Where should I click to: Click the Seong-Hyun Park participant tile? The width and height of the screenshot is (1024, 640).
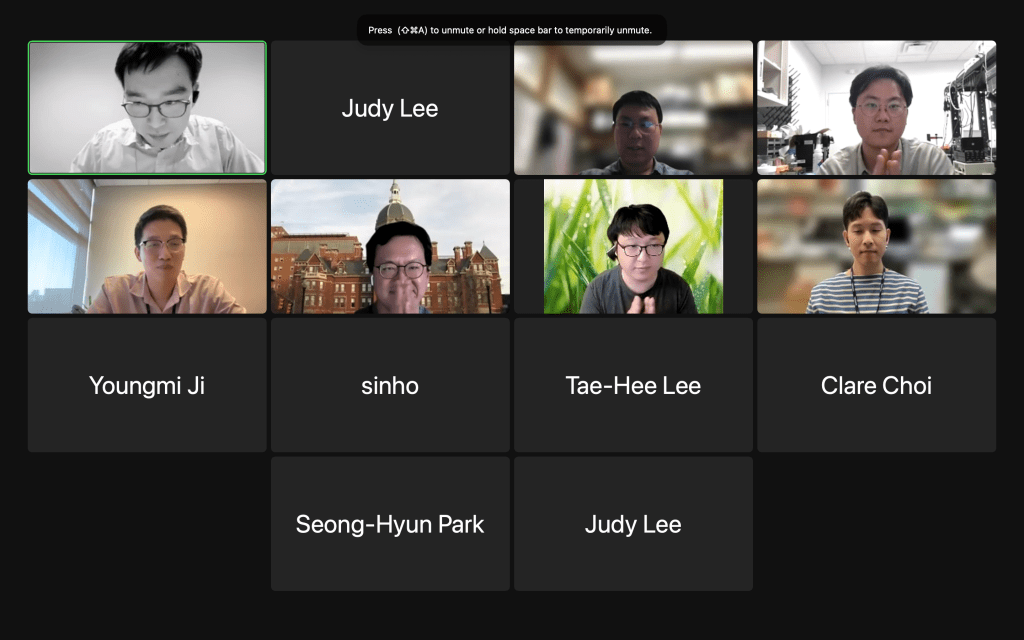tap(390, 524)
